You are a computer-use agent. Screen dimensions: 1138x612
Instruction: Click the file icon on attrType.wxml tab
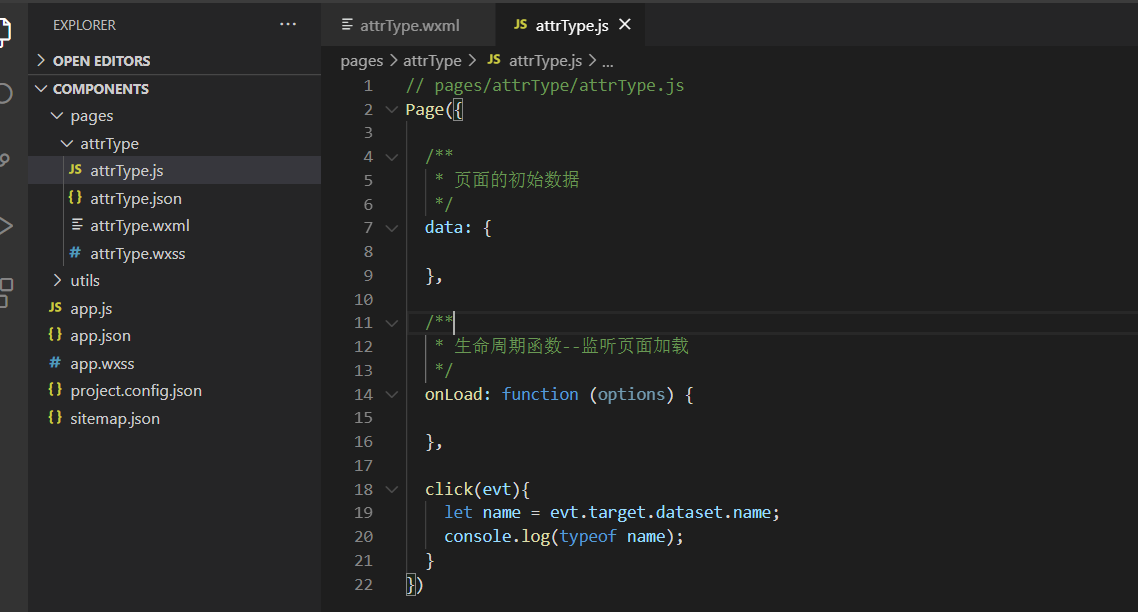pyautogui.click(x=347, y=24)
